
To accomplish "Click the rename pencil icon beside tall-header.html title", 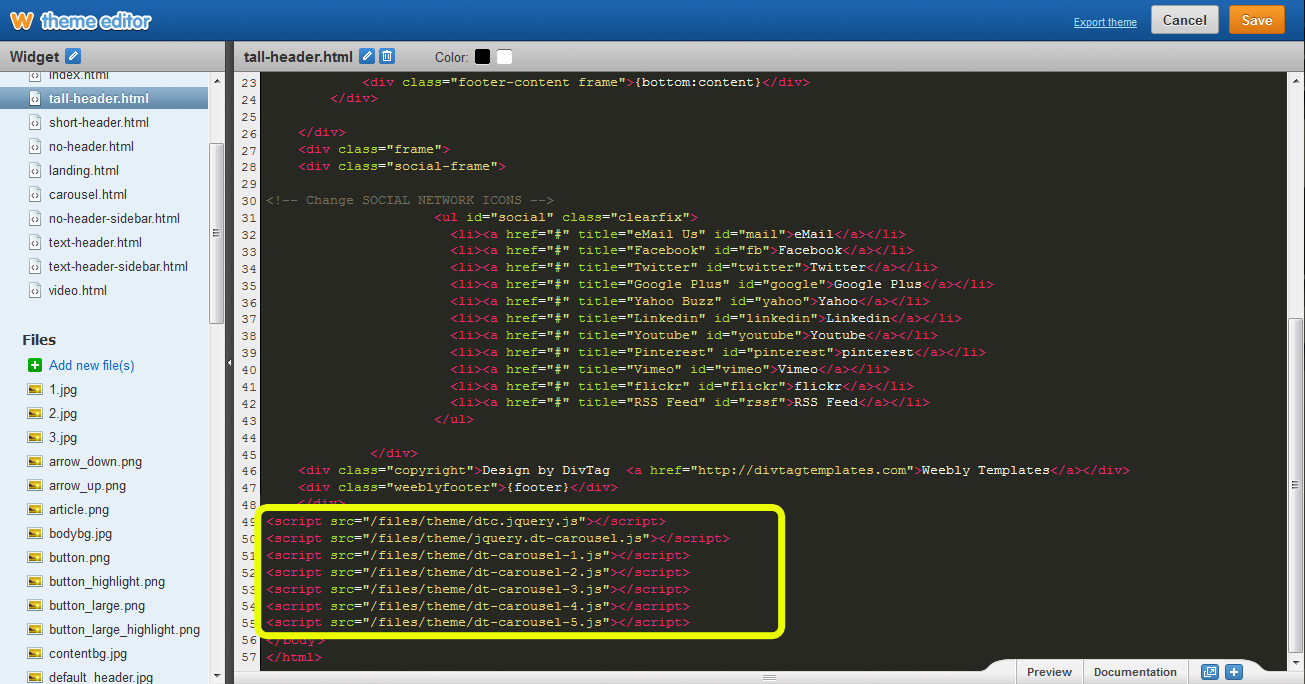I will [367, 57].
